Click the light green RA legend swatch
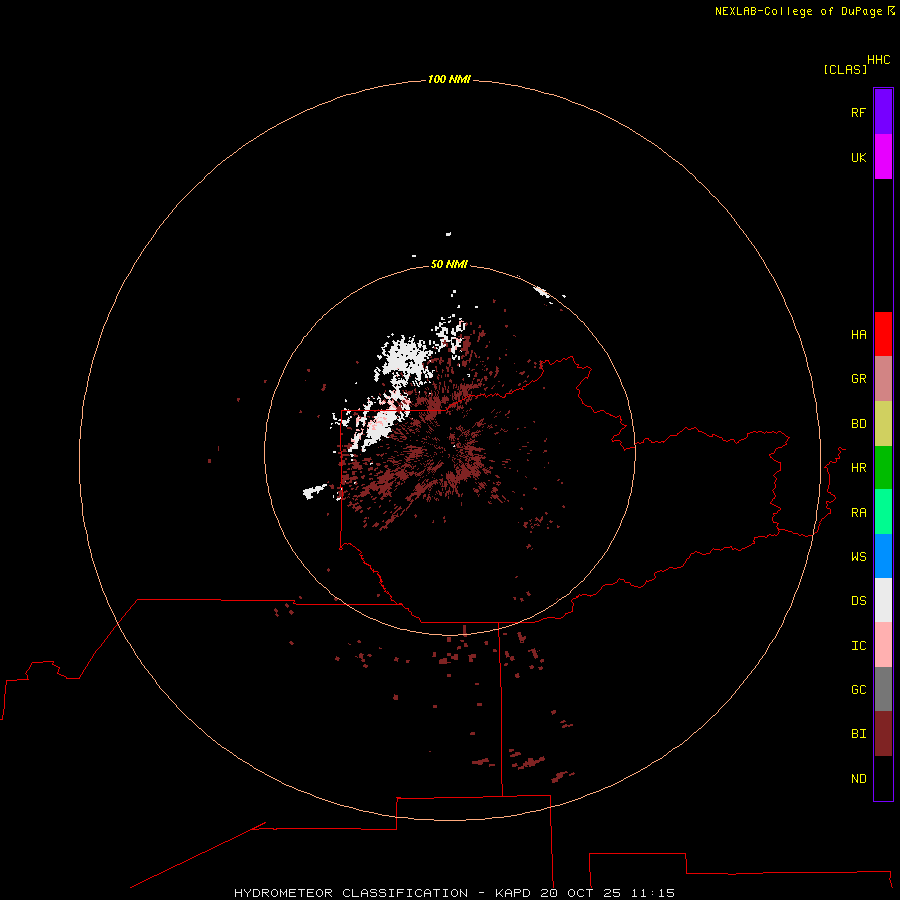Screen dimensions: 900x900 click(x=883, y=512)
